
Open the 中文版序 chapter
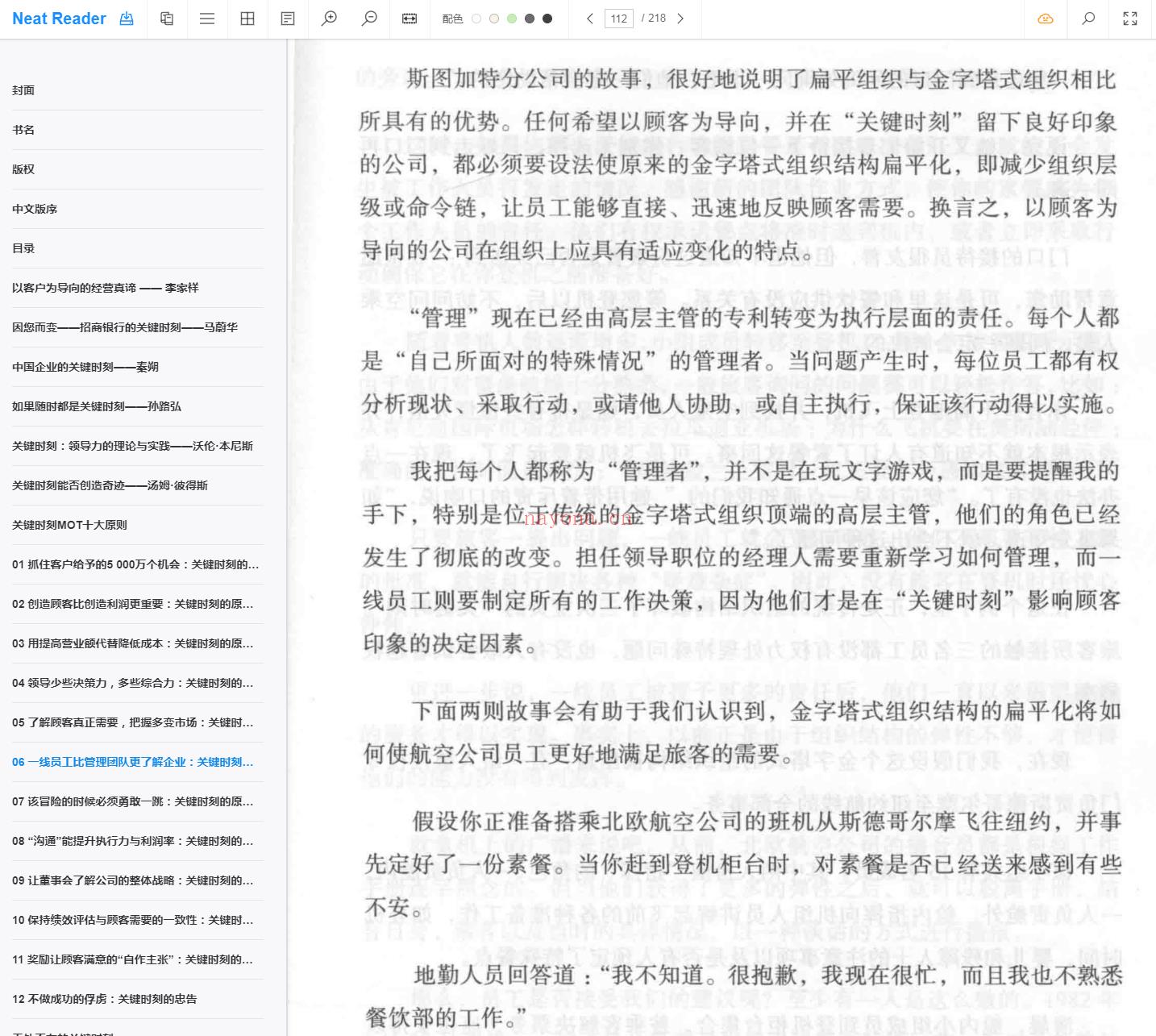tap(138, 209)
